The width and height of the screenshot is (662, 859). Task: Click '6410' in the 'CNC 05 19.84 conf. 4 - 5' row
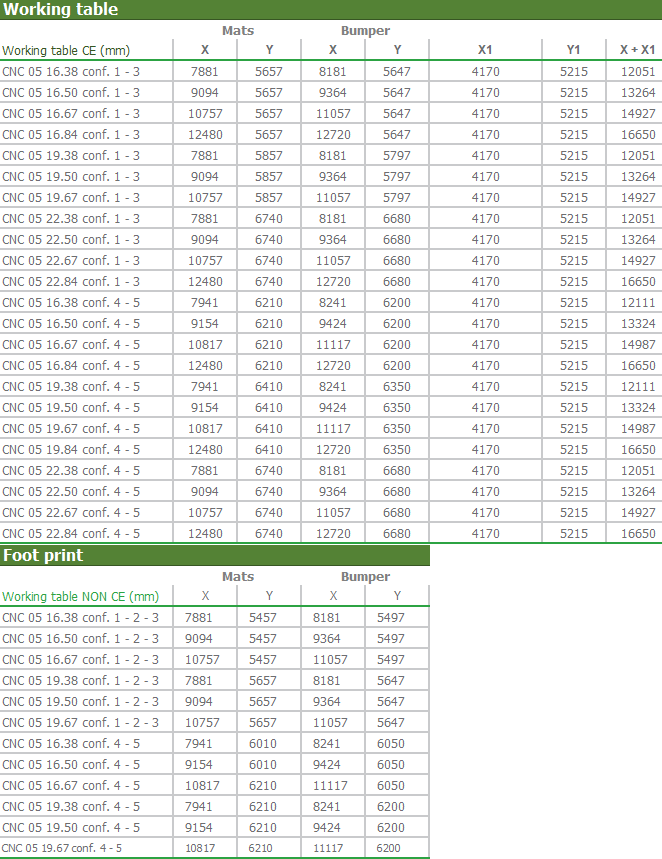(x=269, y=450)
